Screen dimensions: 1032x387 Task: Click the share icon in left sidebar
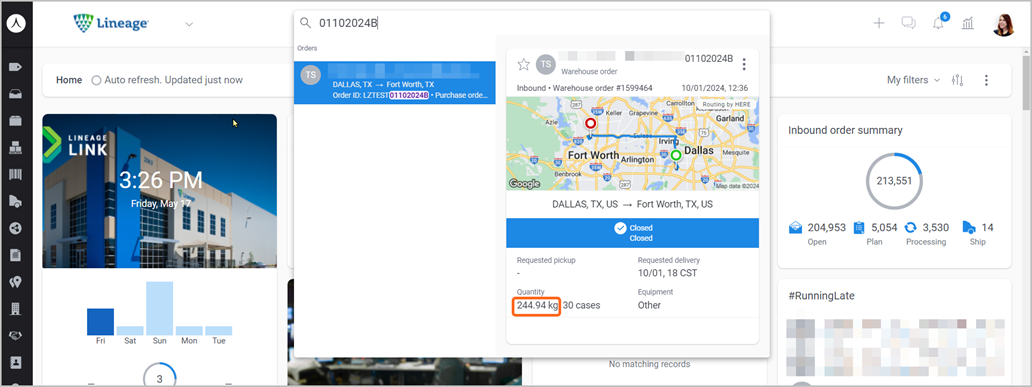pos(16,228)
